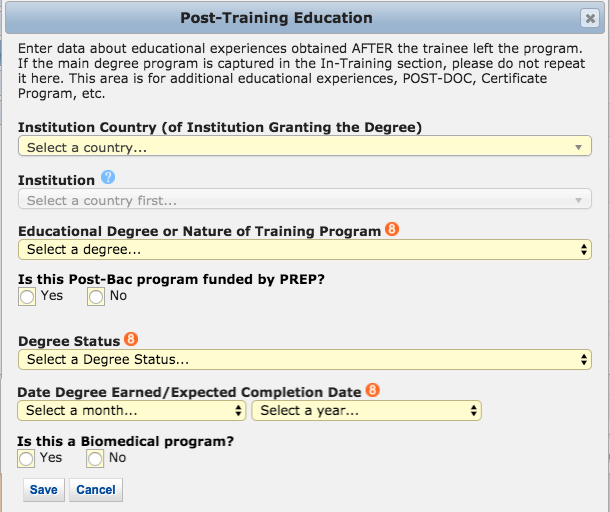Choose No for Biomedical program question
610x512 pixels.
point(96,458)
